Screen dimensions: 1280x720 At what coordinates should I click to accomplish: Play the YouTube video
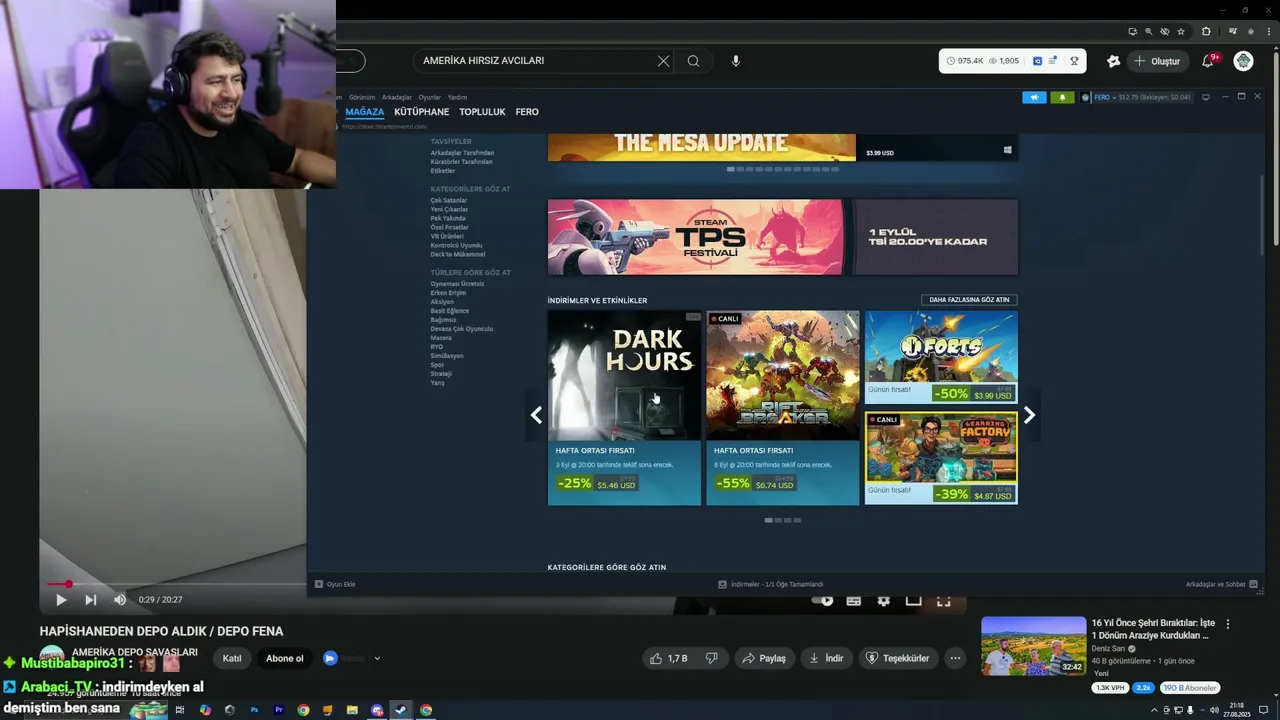pyautogui.click(x=61, y=600)
